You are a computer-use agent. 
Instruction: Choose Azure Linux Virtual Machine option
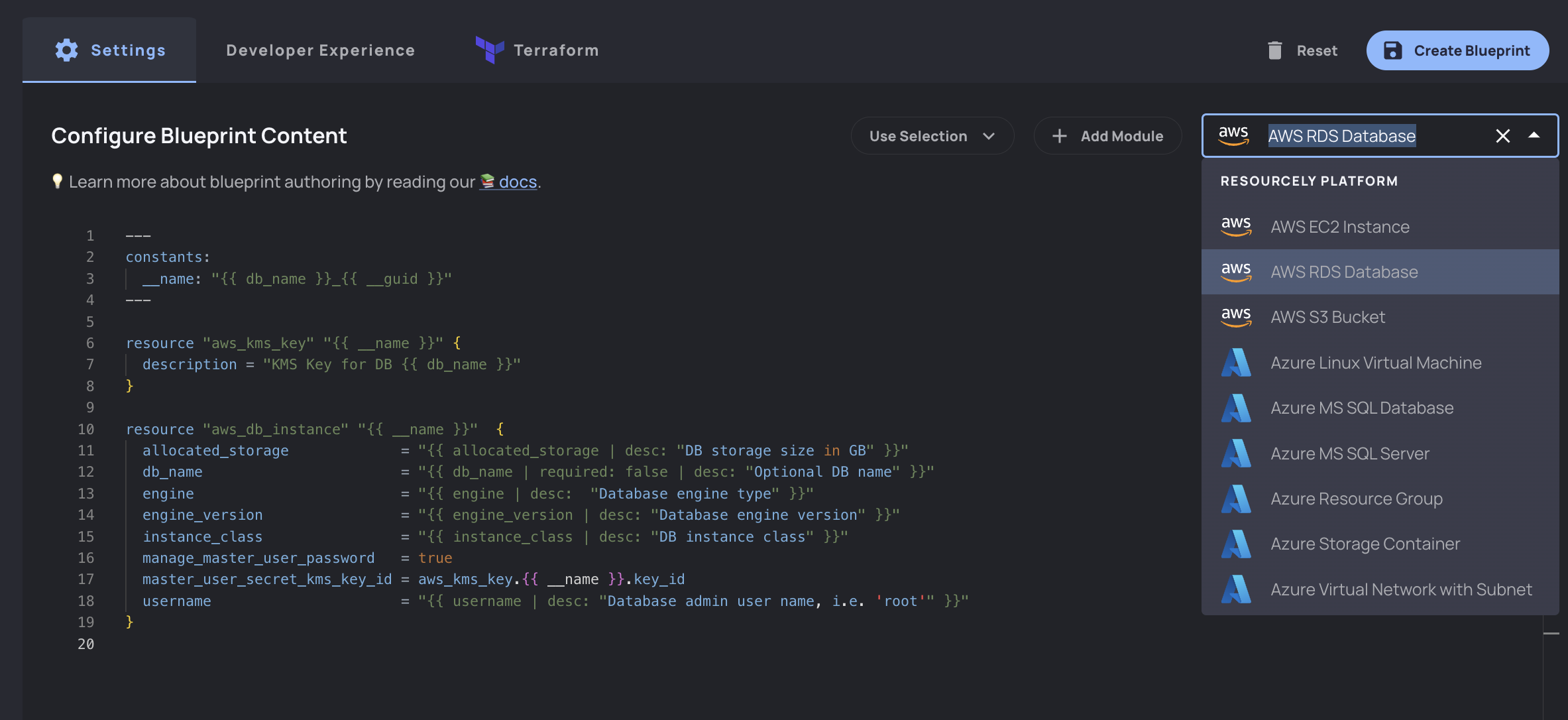(x=1380, y=363)
